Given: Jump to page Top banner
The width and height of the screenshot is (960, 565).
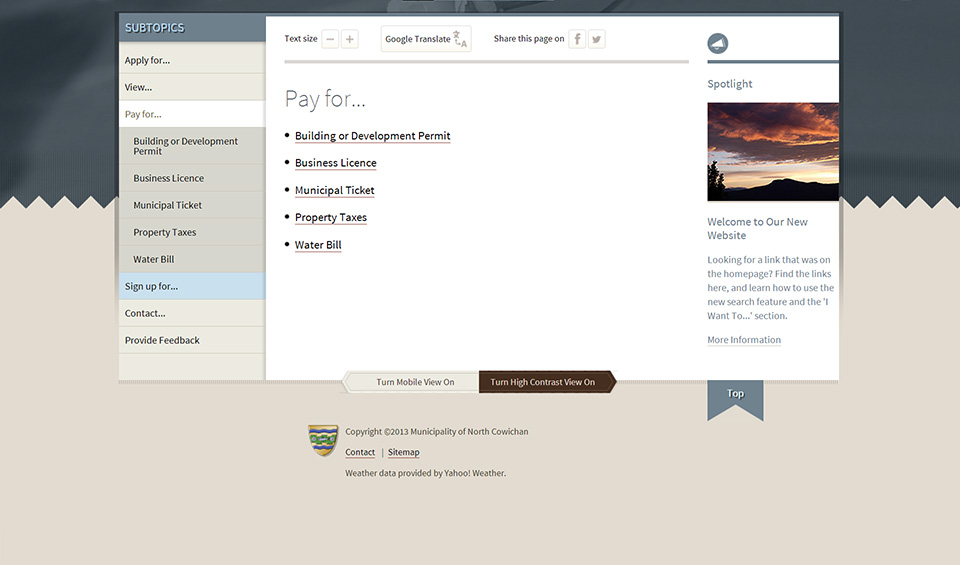Looking at the screenshot, I should click(735, 395).
